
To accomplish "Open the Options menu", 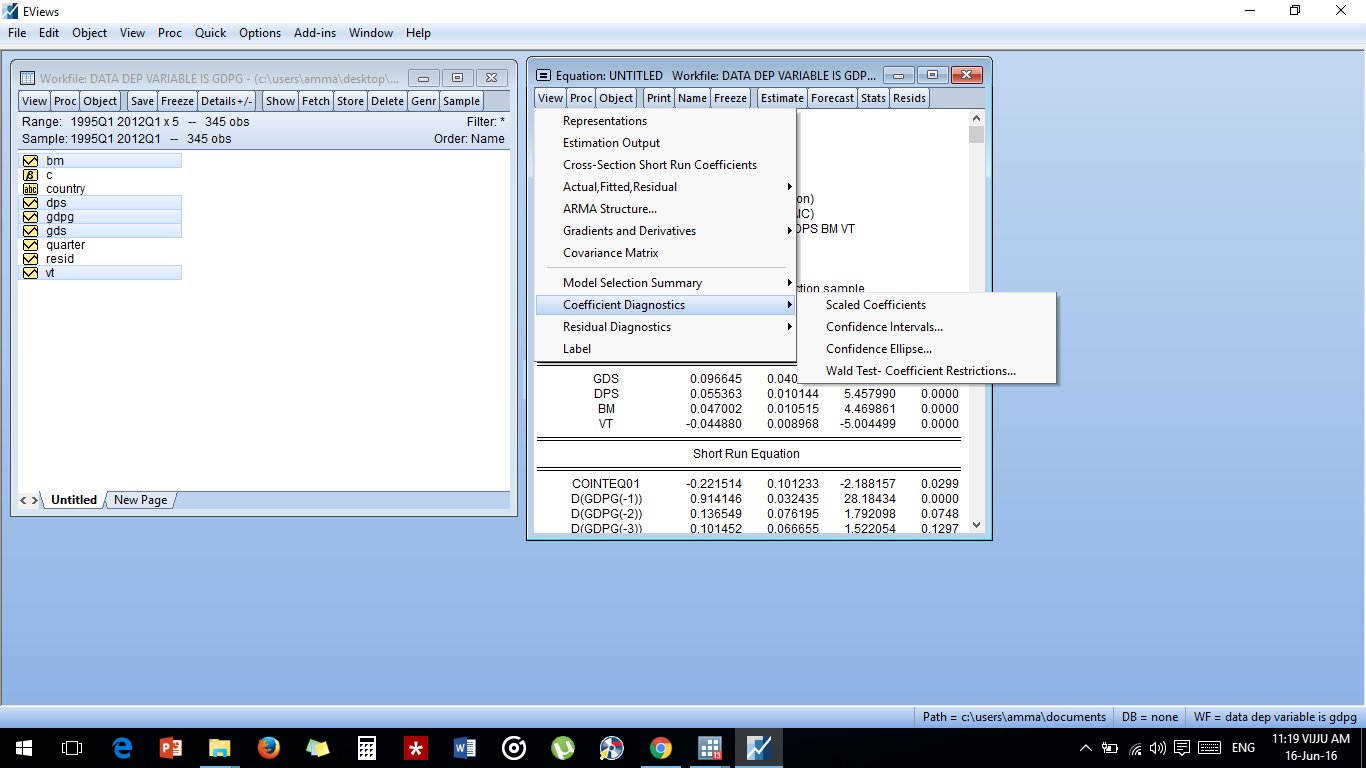I will 260,33.
